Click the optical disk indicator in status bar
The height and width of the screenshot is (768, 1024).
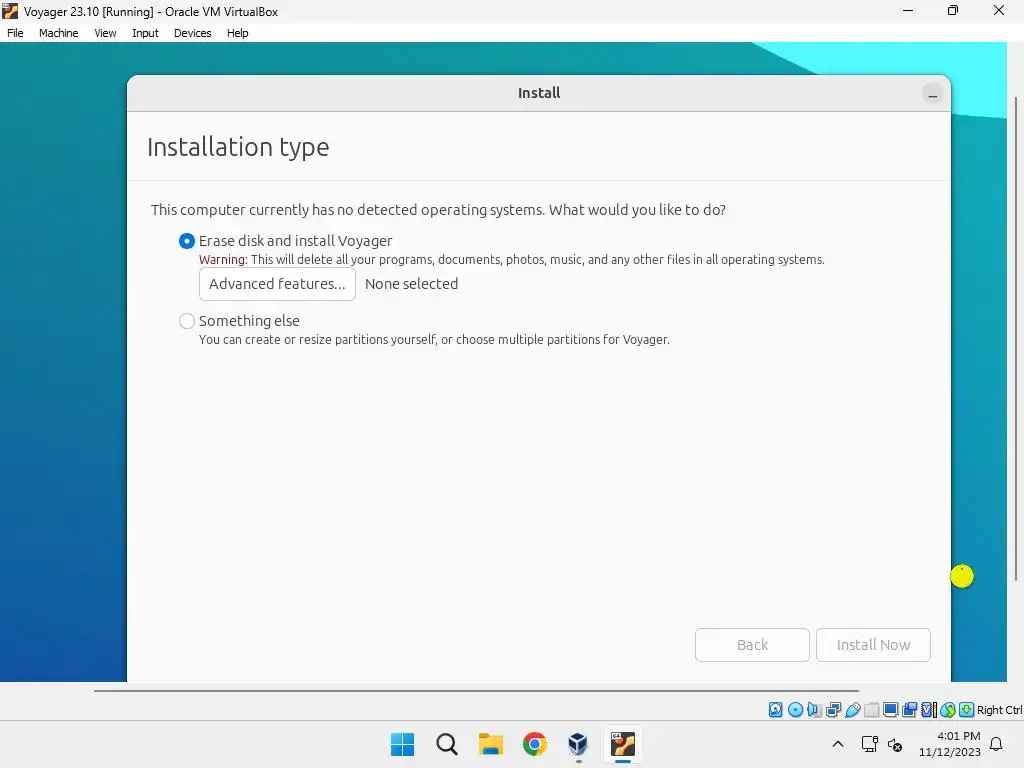(x=795, y=709)
